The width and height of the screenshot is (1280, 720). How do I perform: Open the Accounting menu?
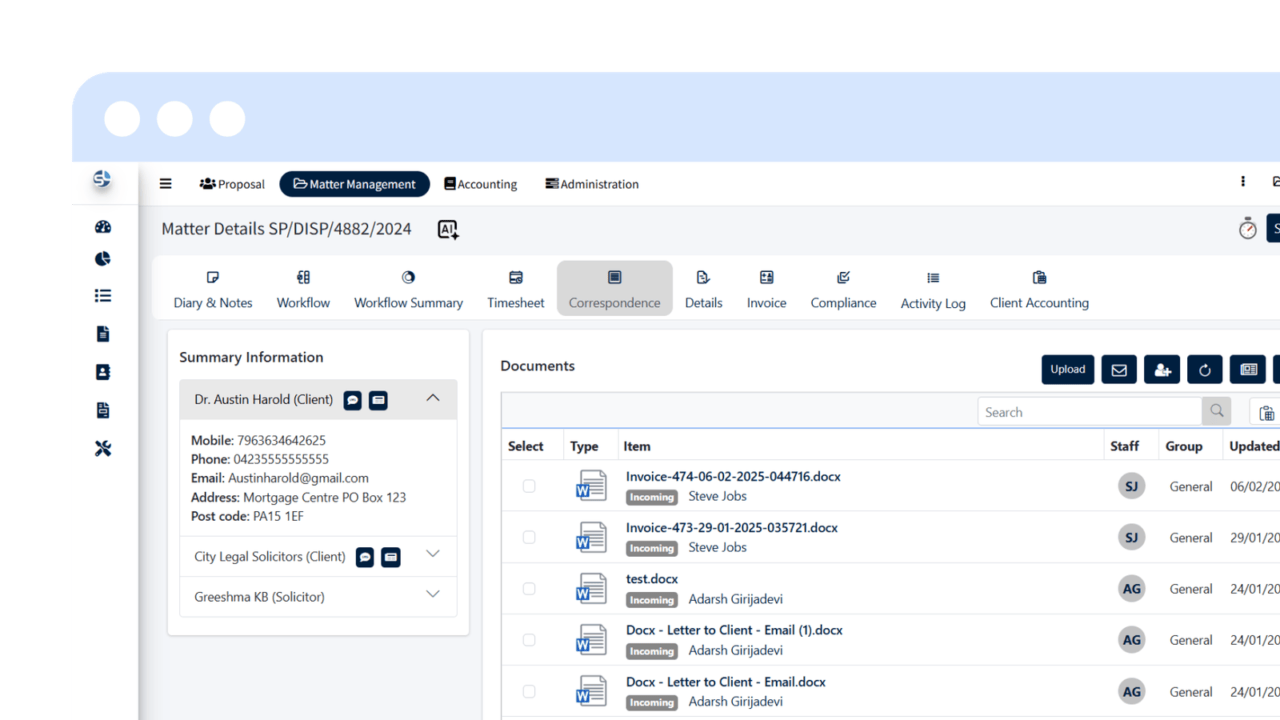[x=481, y=183]
